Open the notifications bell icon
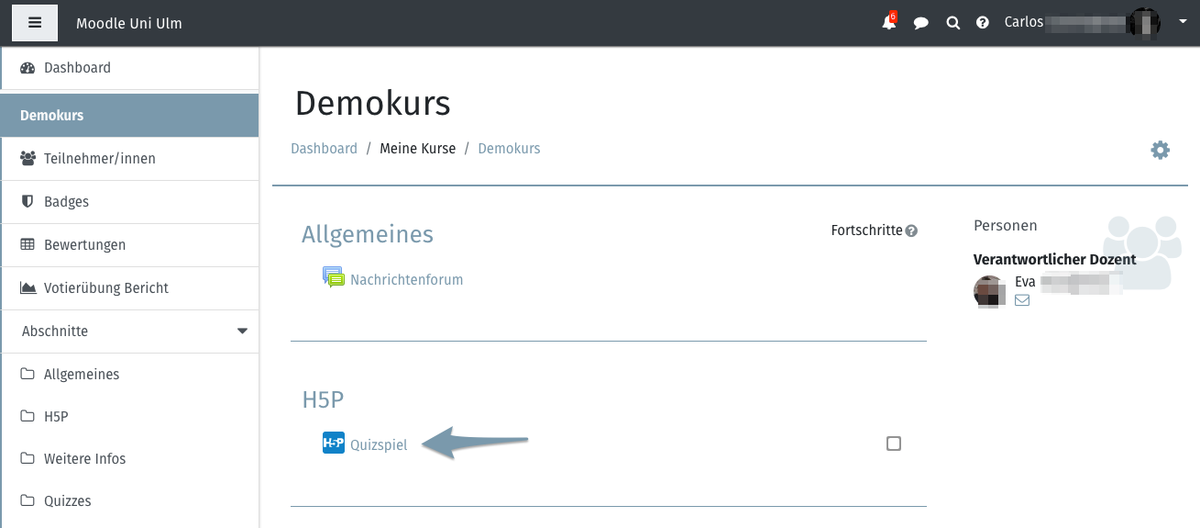This screenshot has height=528, width=1200. 888,22
